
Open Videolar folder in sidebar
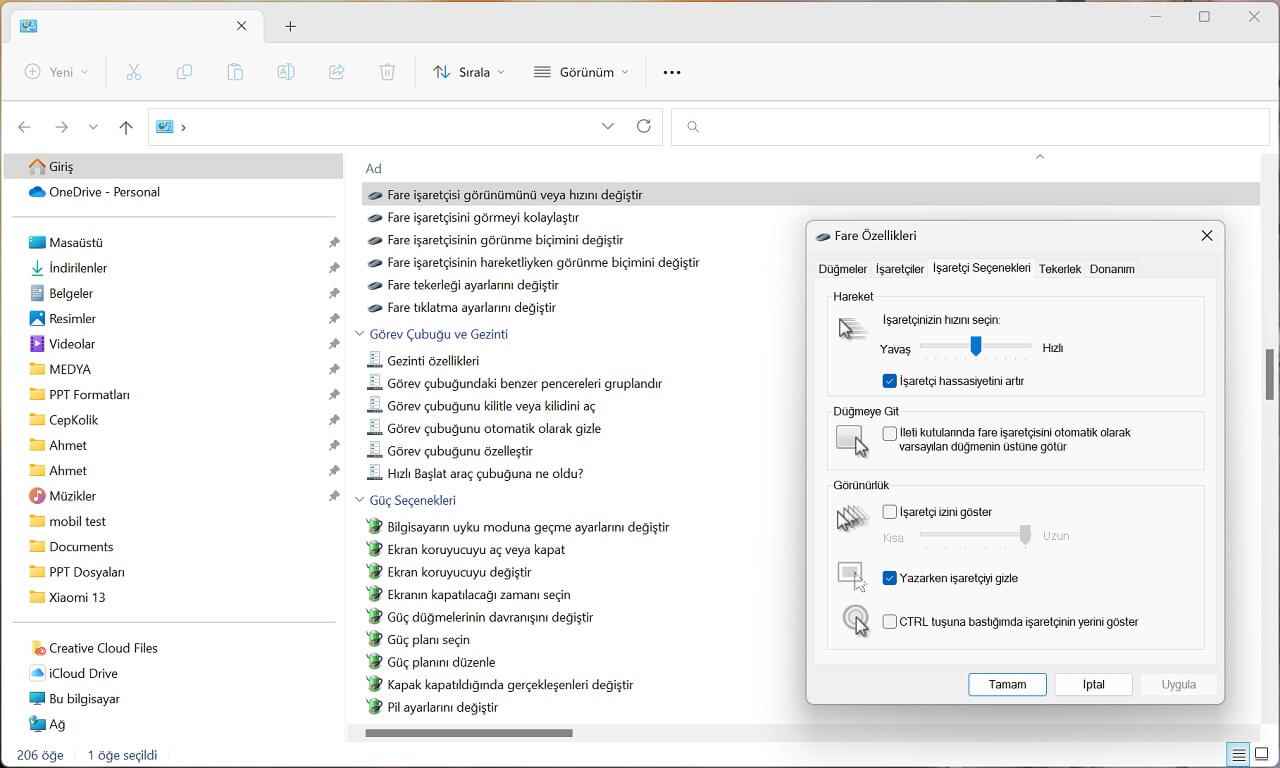coord(62,344)
